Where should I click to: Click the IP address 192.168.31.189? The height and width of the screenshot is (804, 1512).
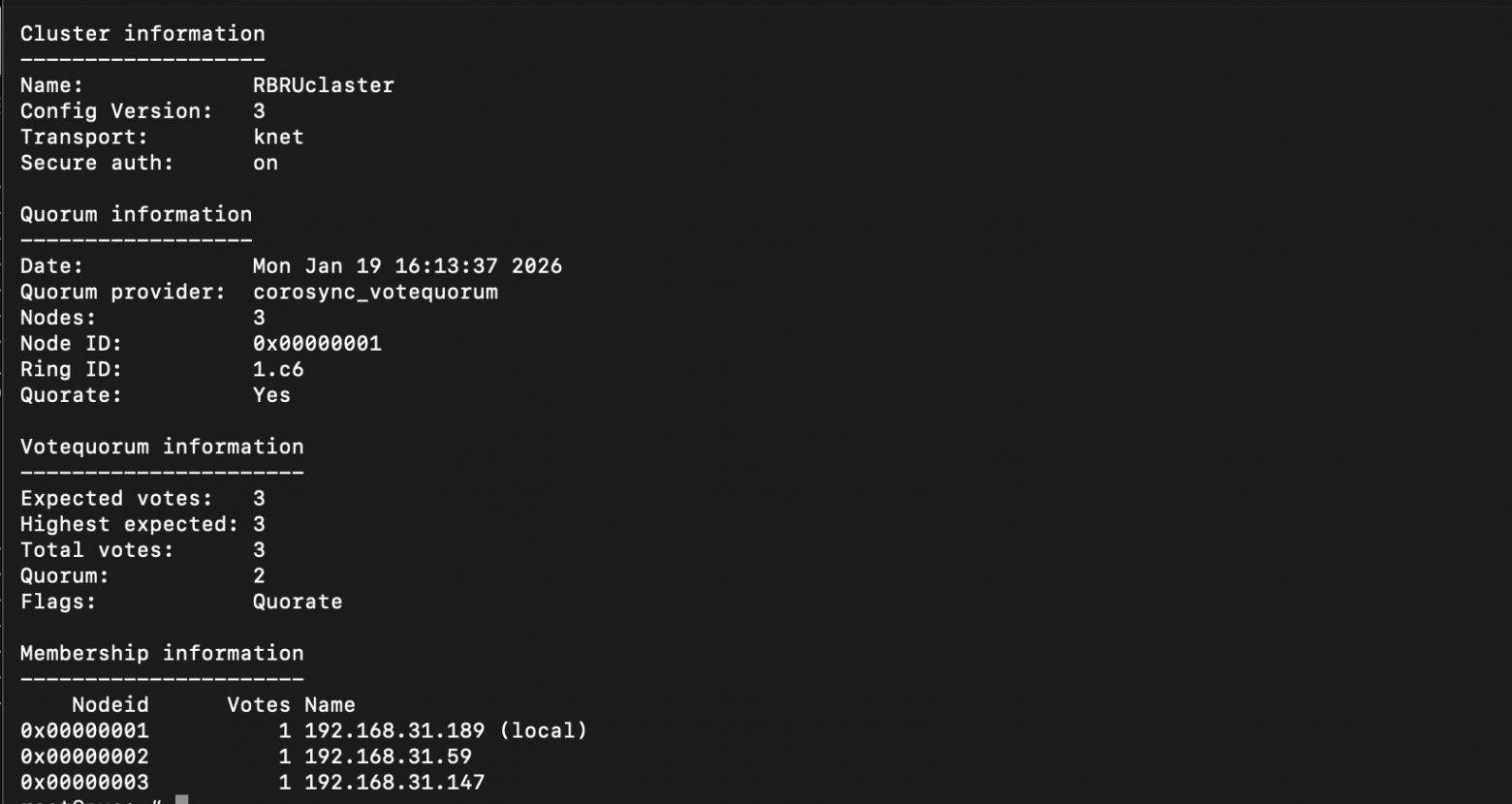click(394, 730)
